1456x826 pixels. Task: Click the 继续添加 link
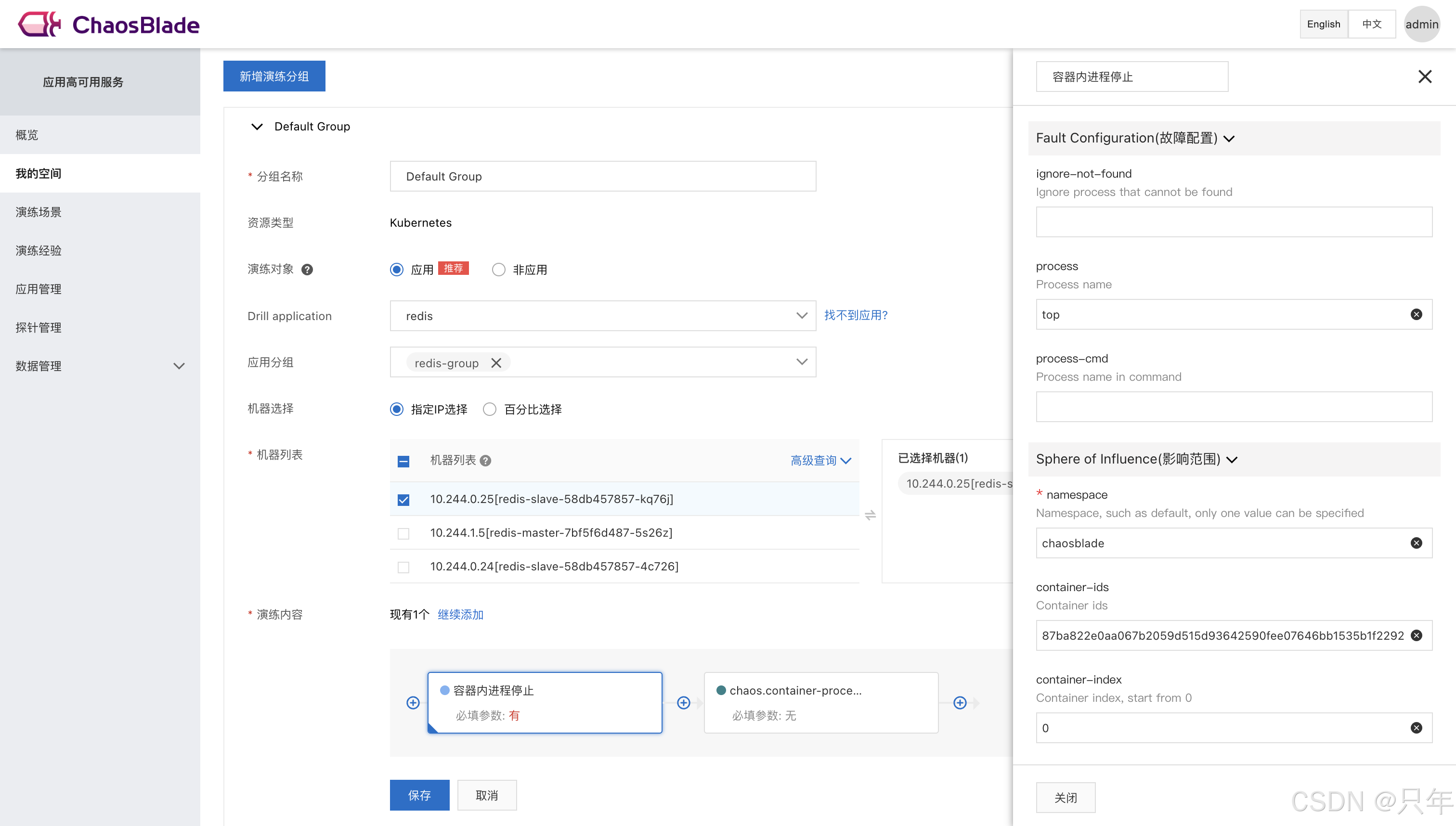[460, 614]
